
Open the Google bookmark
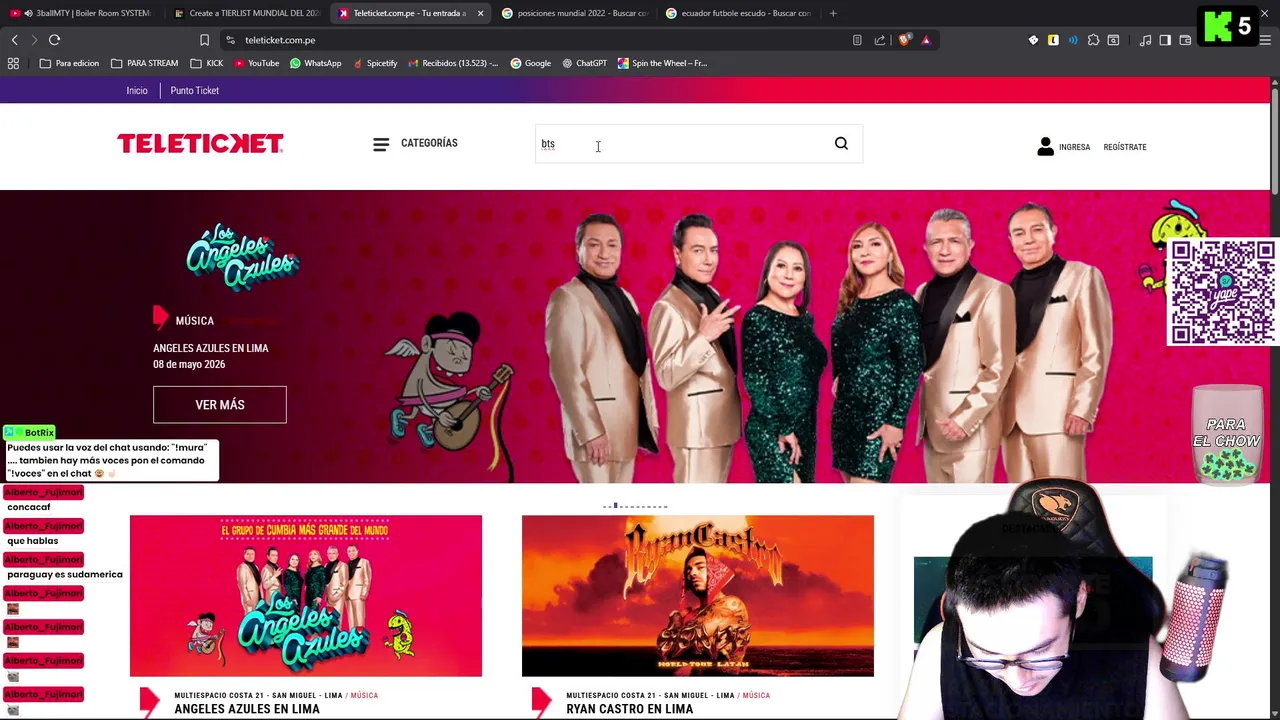(x=530, y=63)
